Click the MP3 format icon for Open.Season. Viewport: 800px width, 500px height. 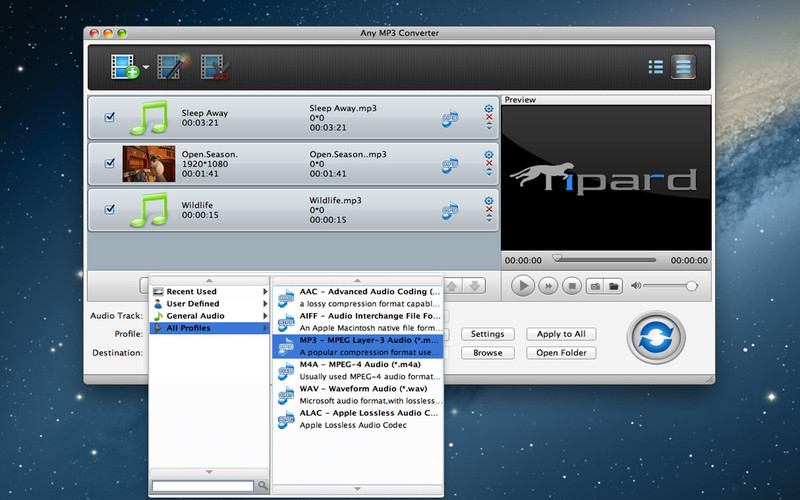(x=449, y=164)
